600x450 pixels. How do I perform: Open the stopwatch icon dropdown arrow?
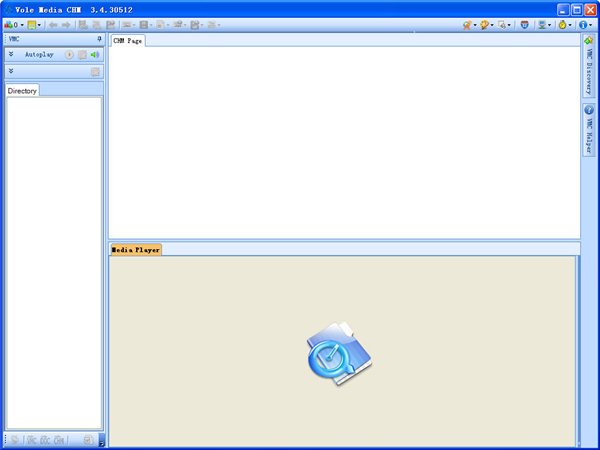(570, 25)
